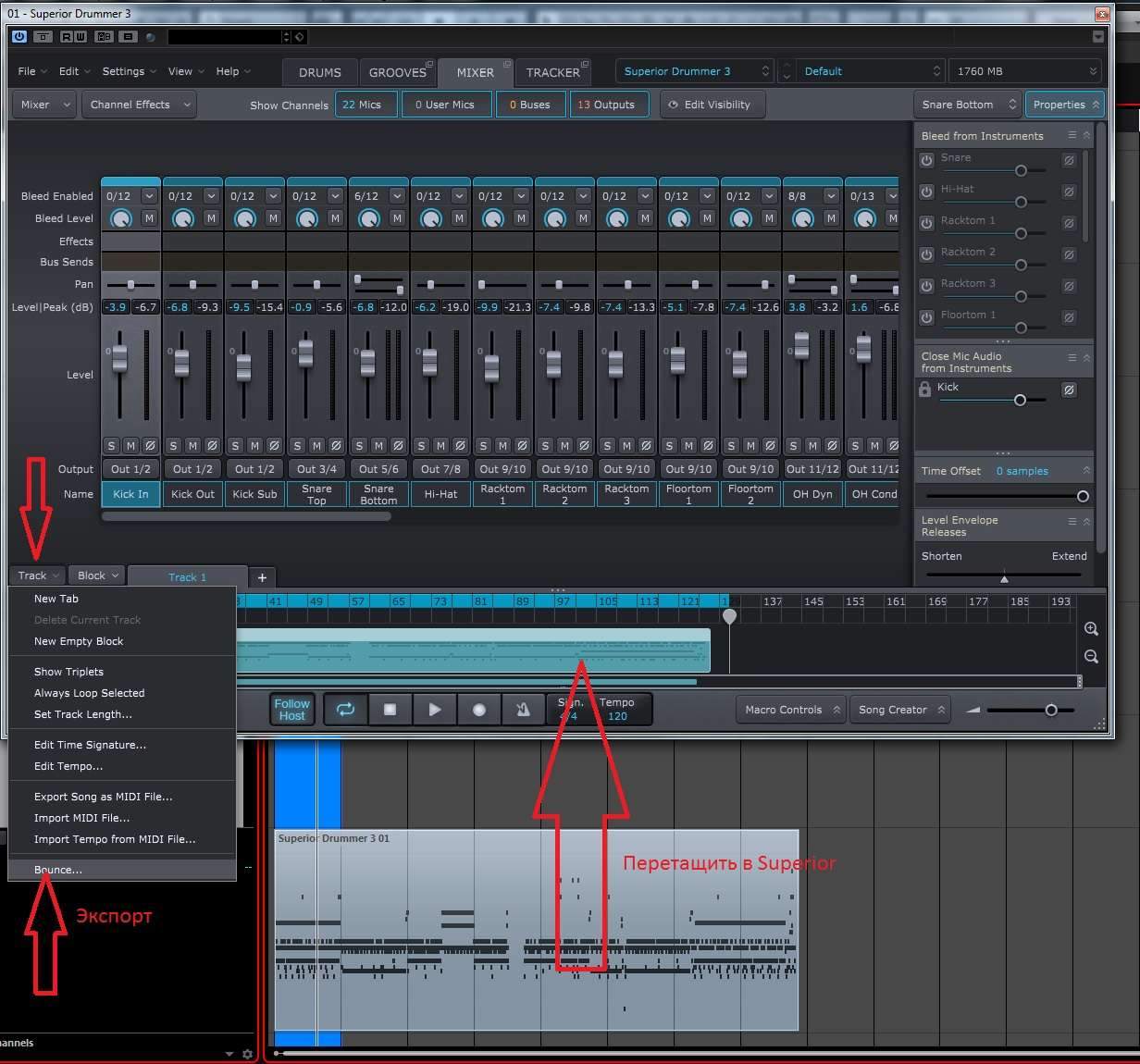The width and height of the screenshot is (1140, 1064).
Task: Select Bounce... from the Track menu
Action: tap(58, 870)
